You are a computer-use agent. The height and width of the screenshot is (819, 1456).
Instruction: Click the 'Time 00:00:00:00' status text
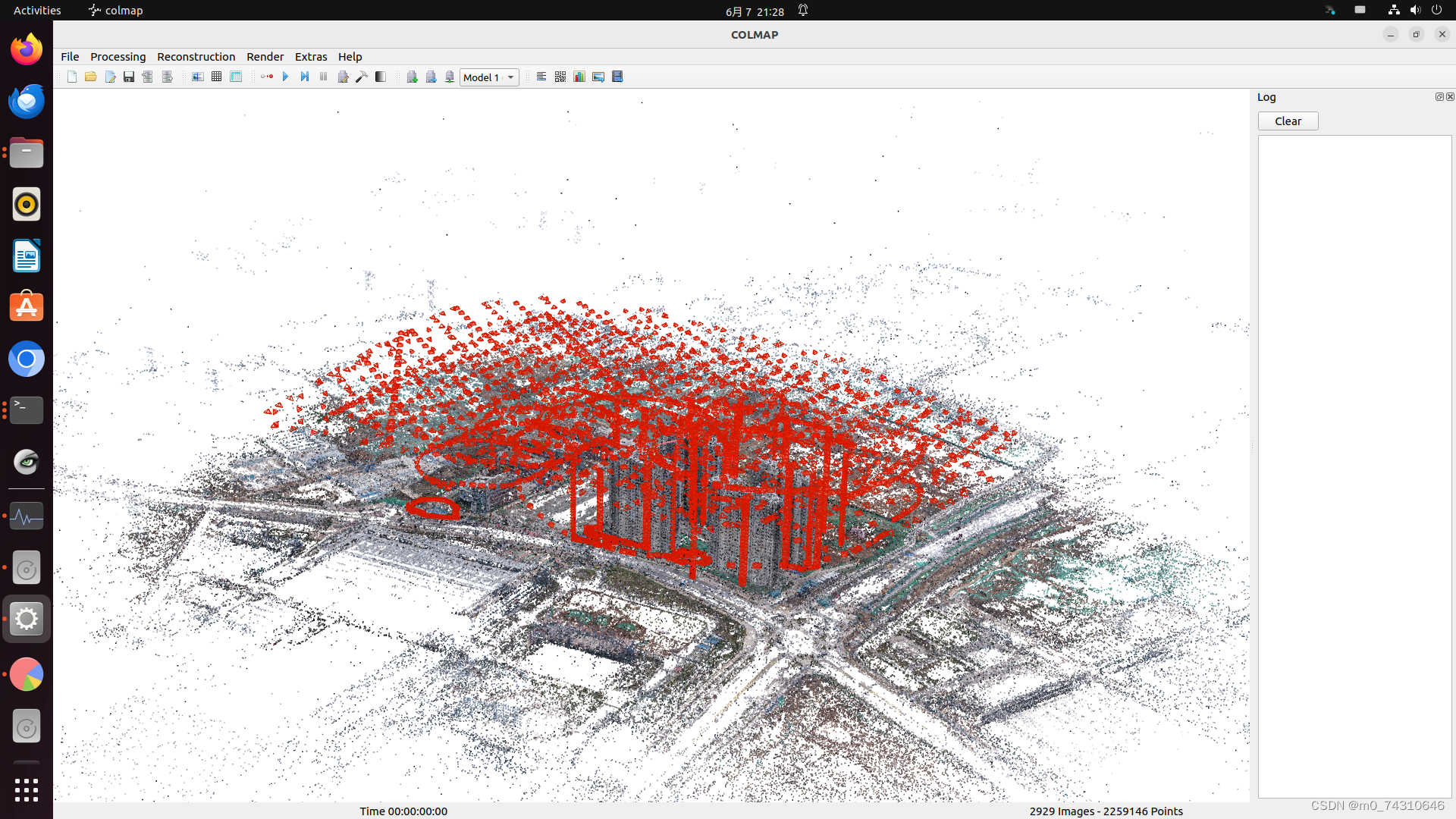pos(403,811)
